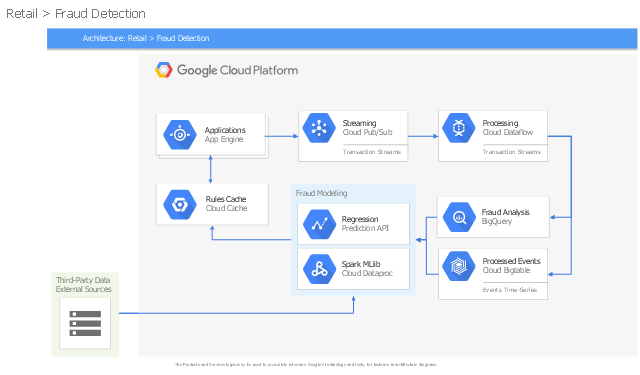Select the third-party data server icon

[85, 323]
